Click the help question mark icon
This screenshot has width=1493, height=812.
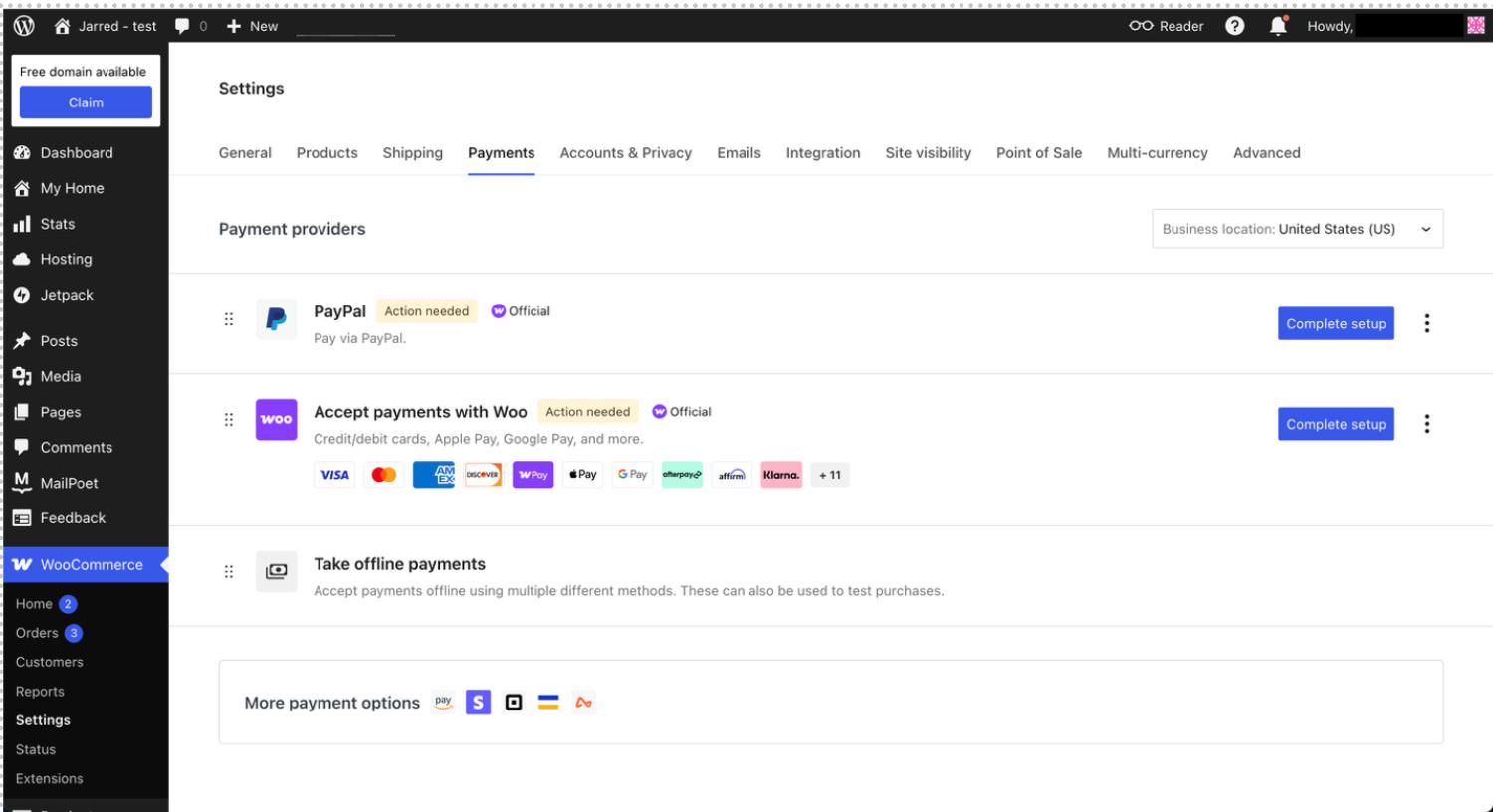[1234, 26]
